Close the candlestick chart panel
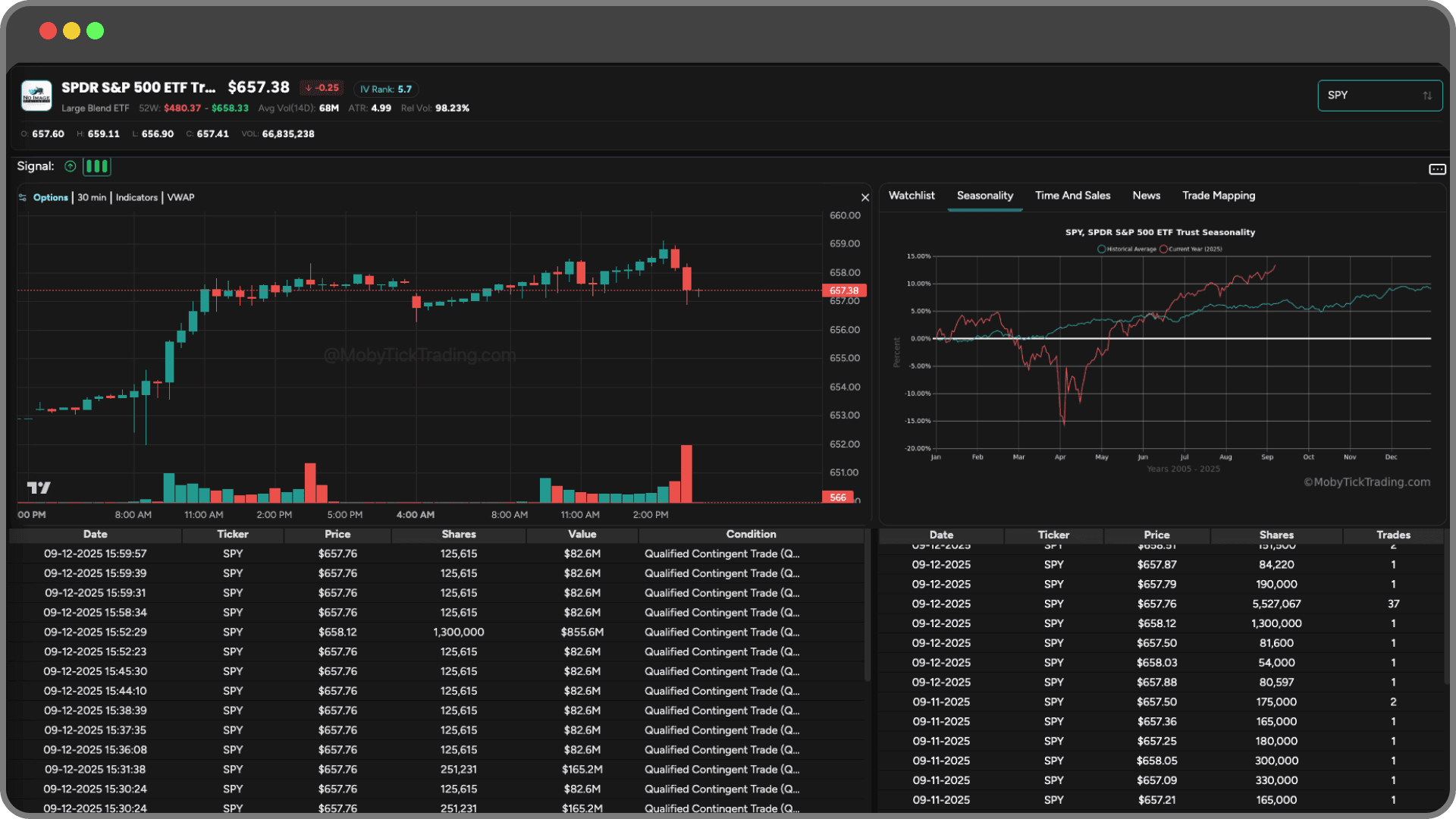This screenshot has width=1456, height=819. click(865, 197)
